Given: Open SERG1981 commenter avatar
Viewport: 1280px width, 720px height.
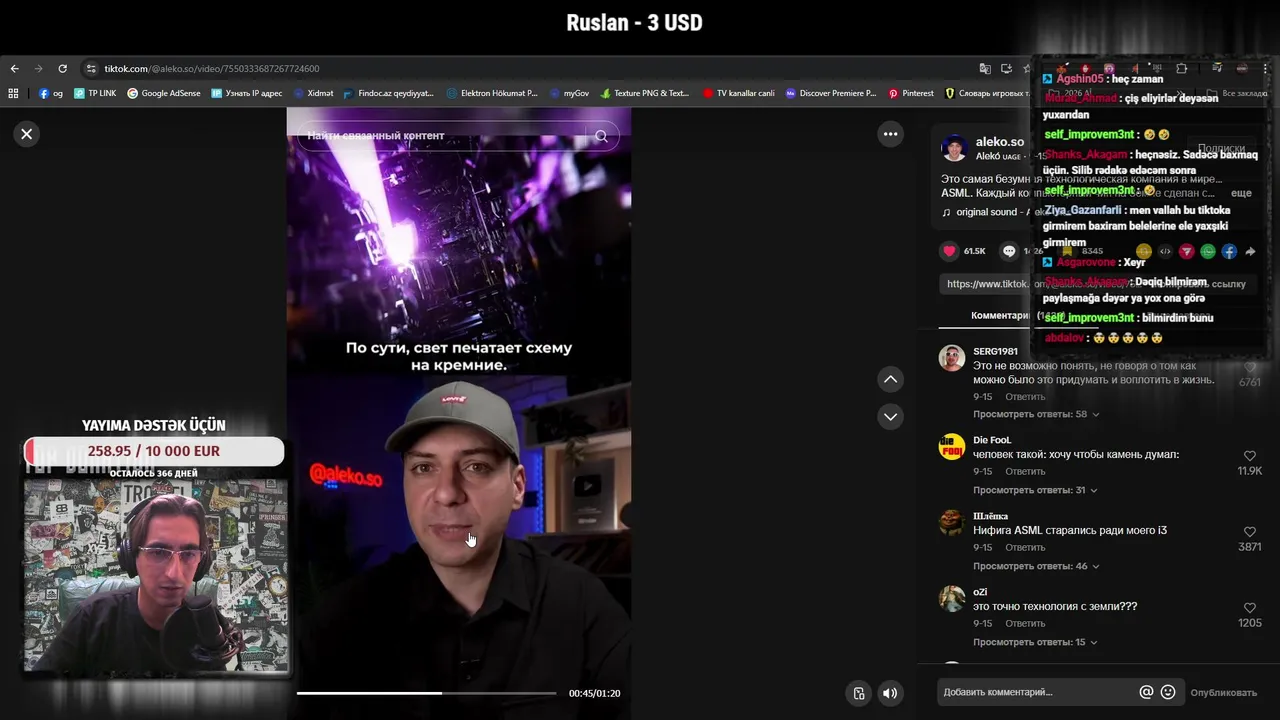Looking at the screenshot, I should point(952,358).
